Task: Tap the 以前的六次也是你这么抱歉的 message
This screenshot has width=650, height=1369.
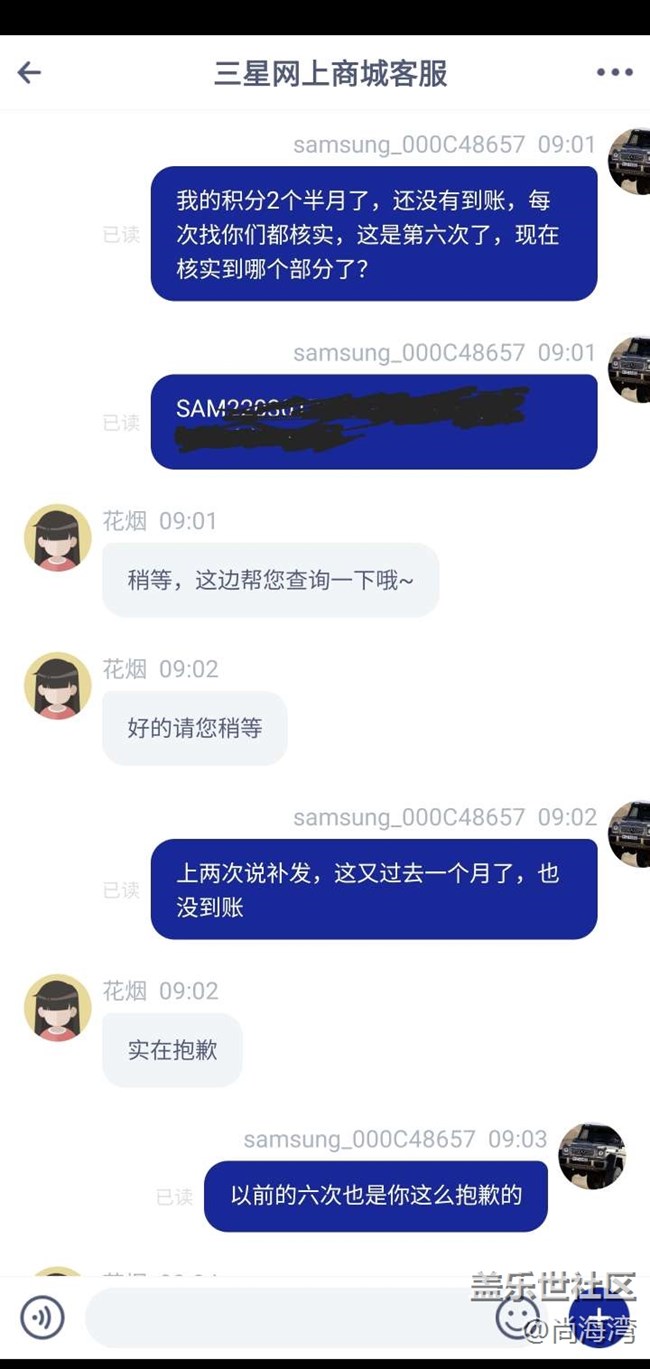Action: (x=376, y=1195)
